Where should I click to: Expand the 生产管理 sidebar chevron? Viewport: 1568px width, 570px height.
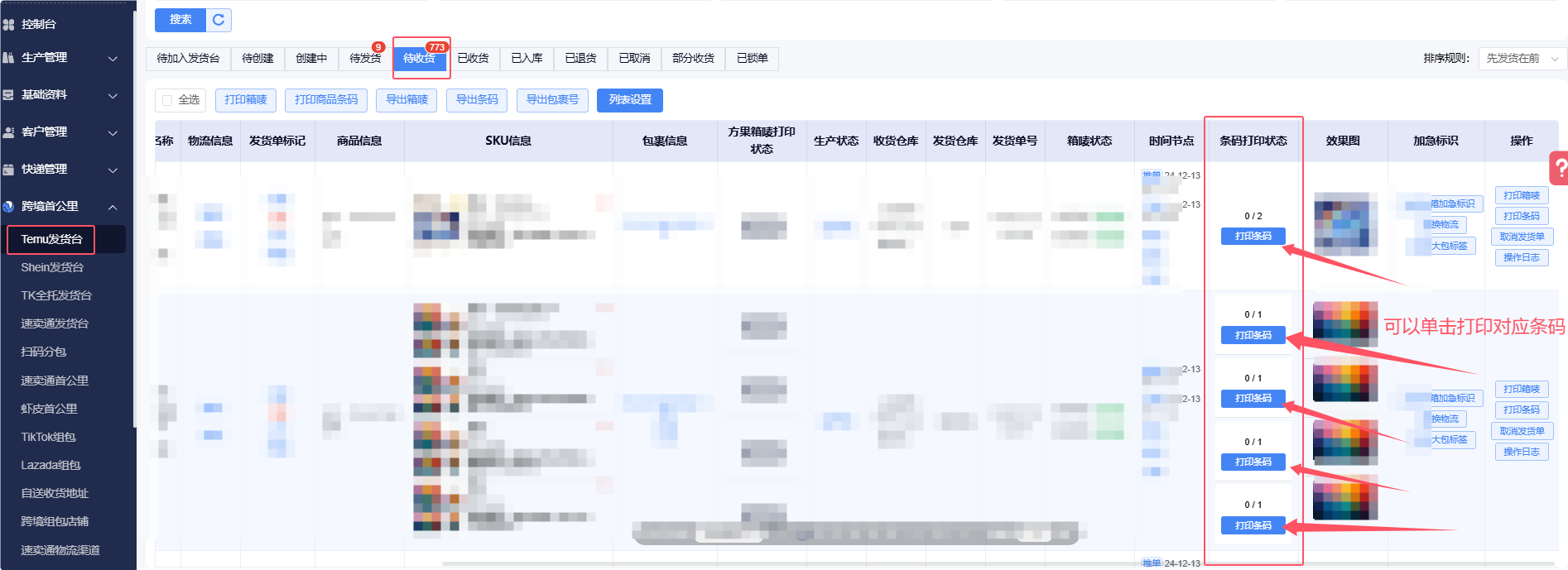click(113, 59)
